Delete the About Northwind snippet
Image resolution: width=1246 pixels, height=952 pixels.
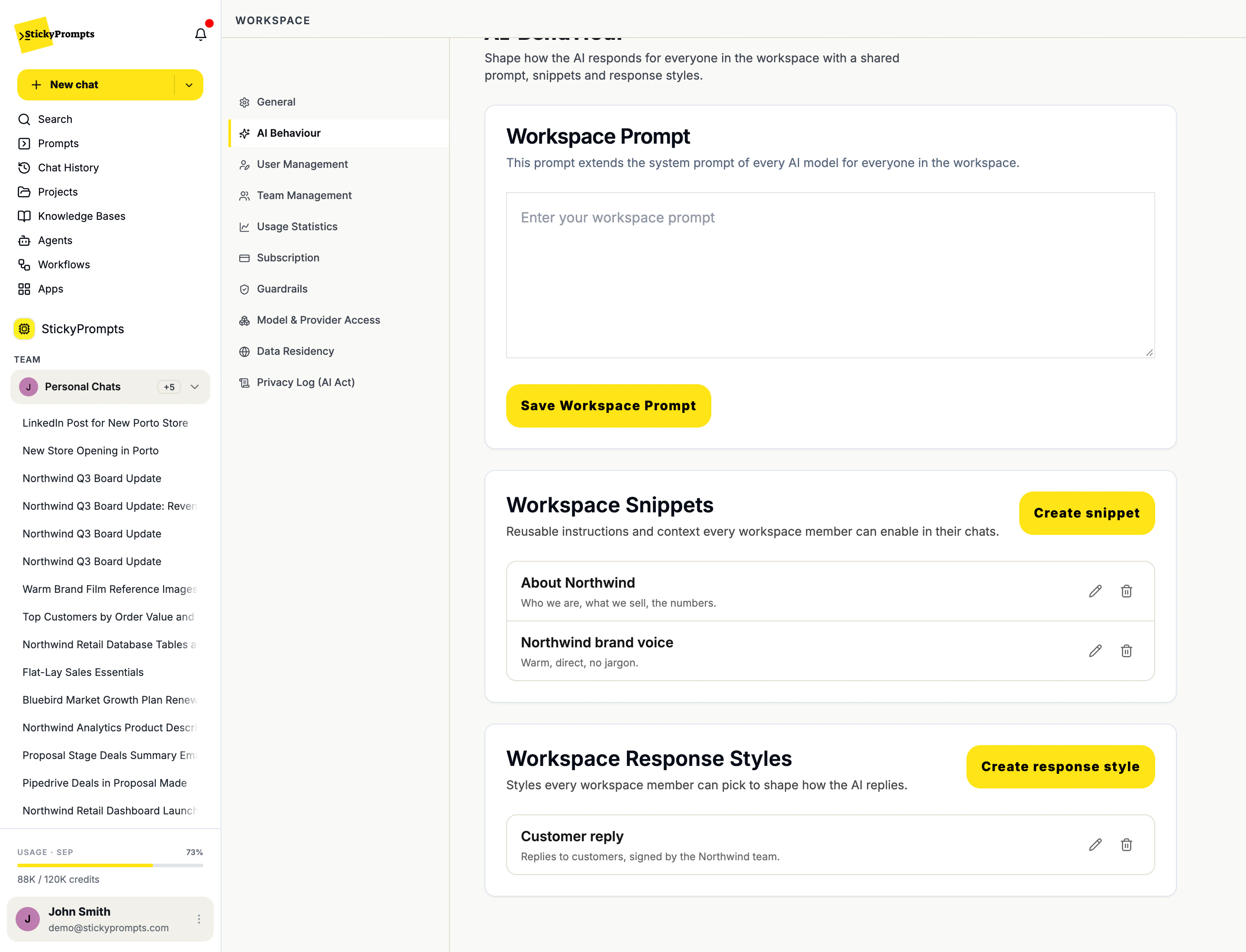click(1127, 591)
